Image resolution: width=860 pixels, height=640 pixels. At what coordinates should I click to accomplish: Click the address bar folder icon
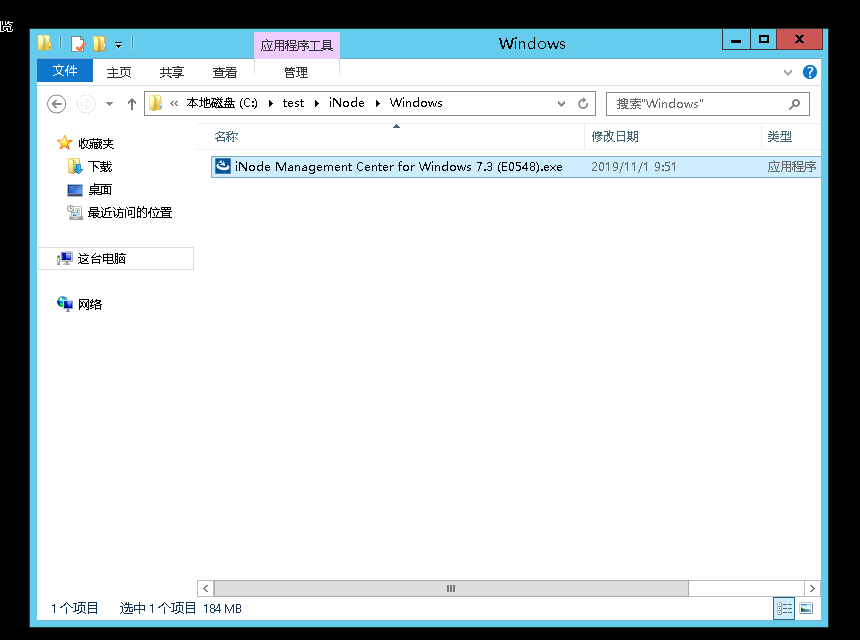[156, 103]
